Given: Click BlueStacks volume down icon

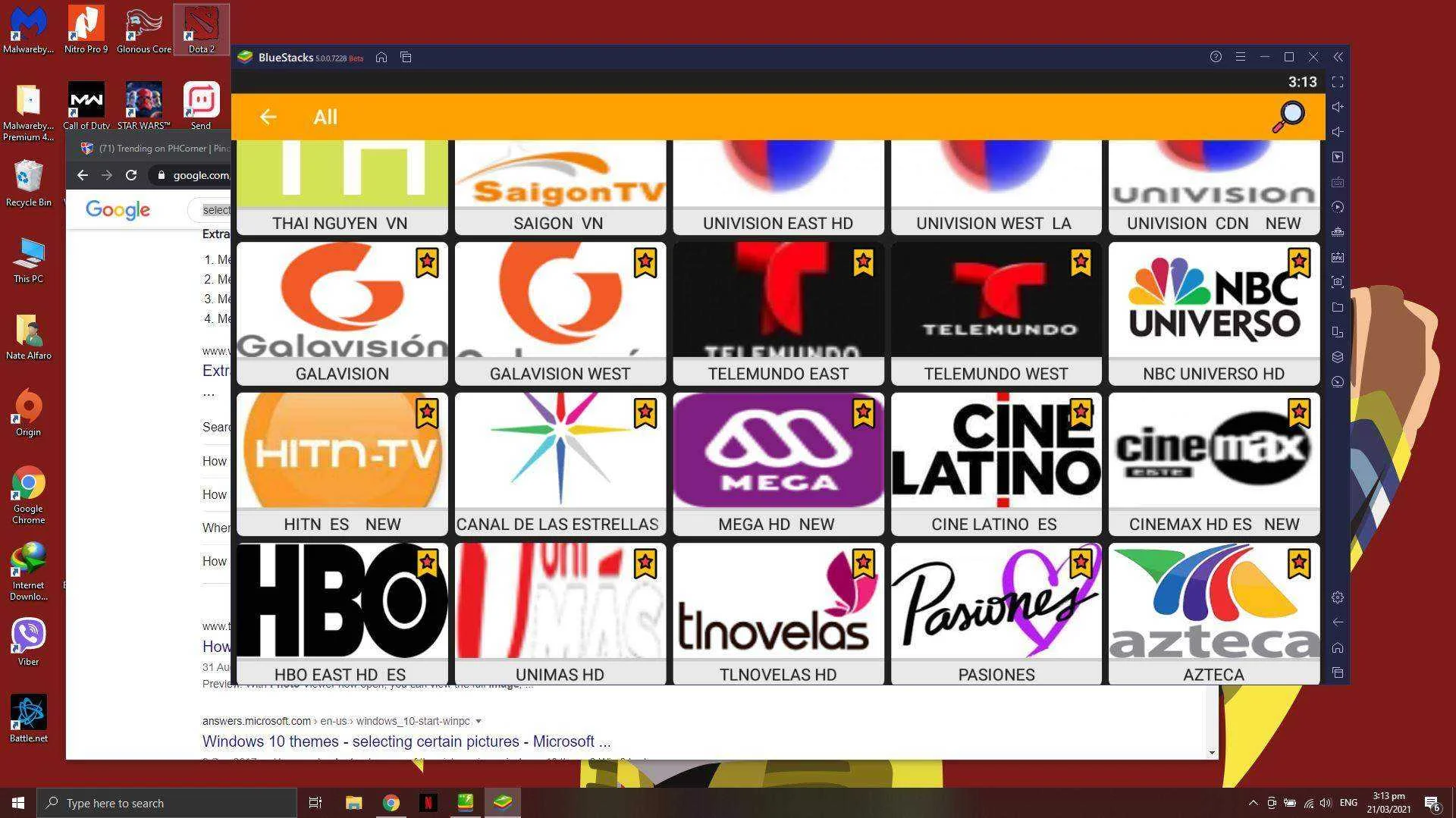Looking at the screenshot, I should [1338, 132].
